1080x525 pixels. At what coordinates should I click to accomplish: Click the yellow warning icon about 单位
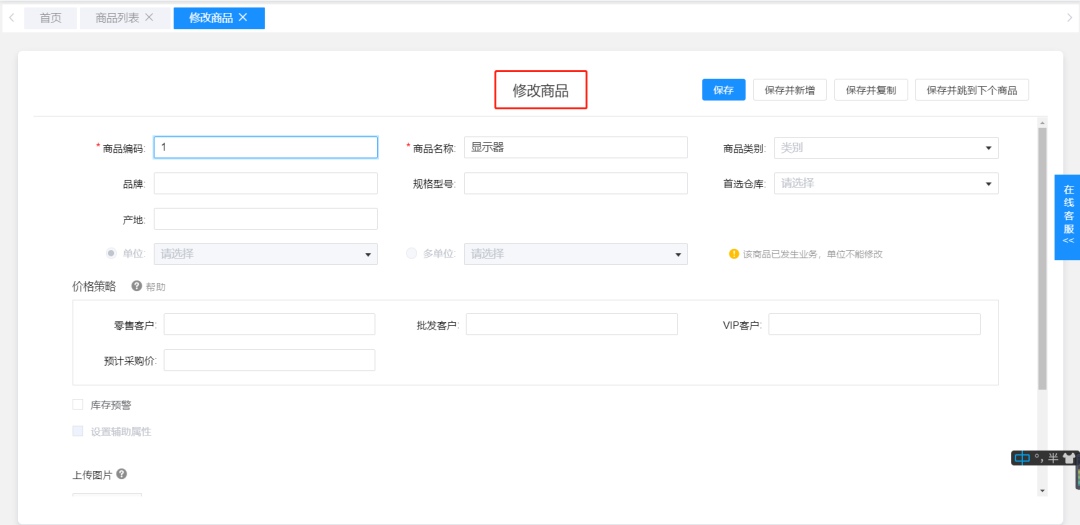pyautogui.click(x=734, y=254)
